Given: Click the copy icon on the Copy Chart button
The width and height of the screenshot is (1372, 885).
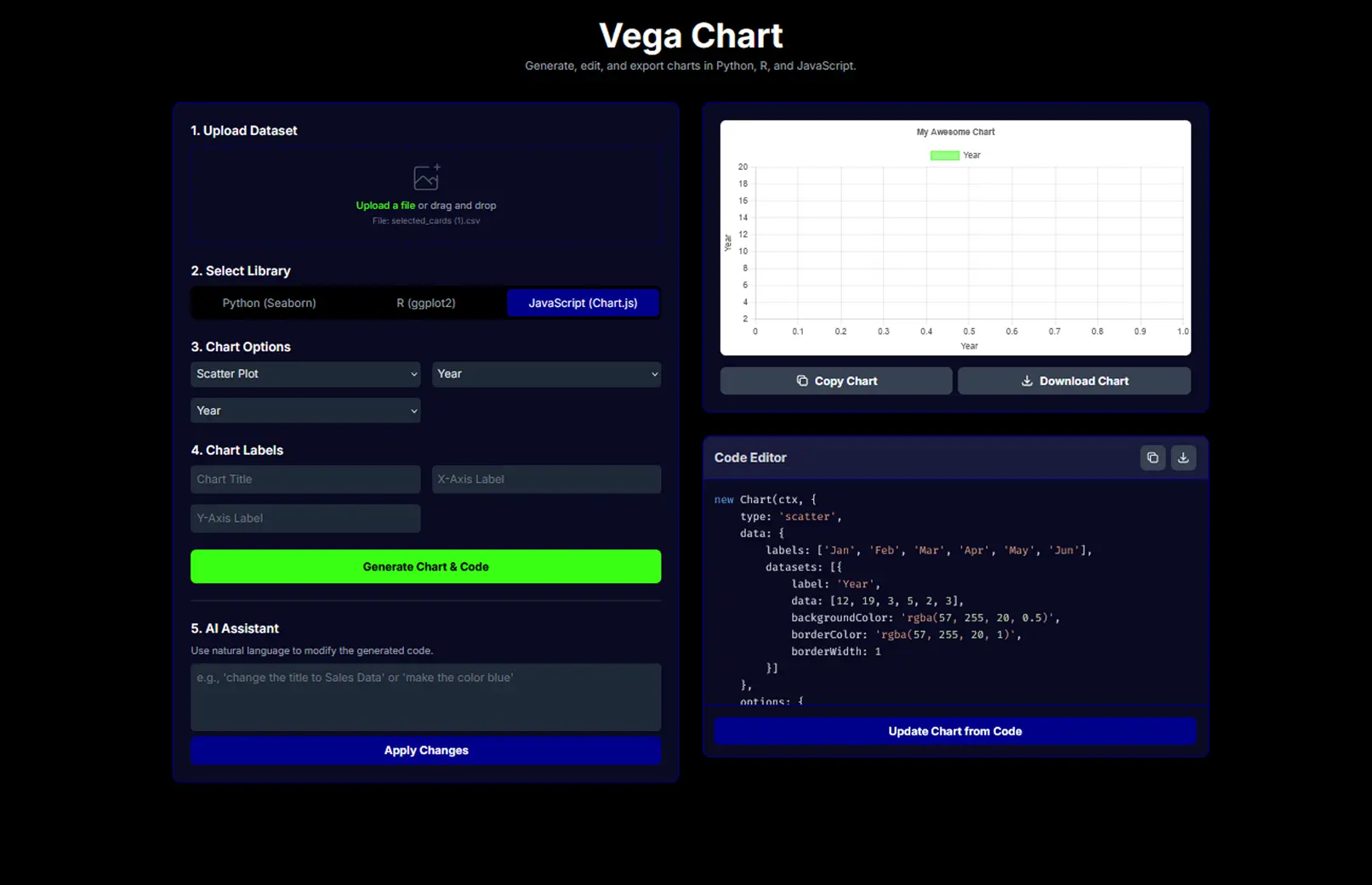Looking at the screenshot, I should (803, 380).
